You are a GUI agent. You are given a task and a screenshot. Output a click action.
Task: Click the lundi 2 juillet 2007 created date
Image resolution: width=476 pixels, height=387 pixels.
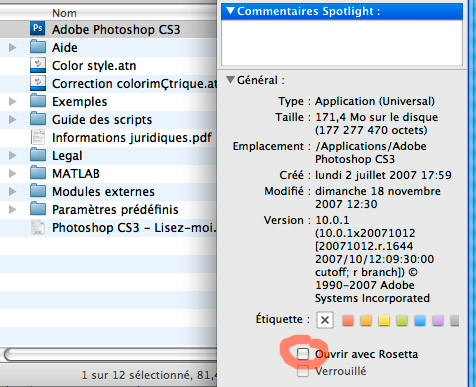(383, 175)
